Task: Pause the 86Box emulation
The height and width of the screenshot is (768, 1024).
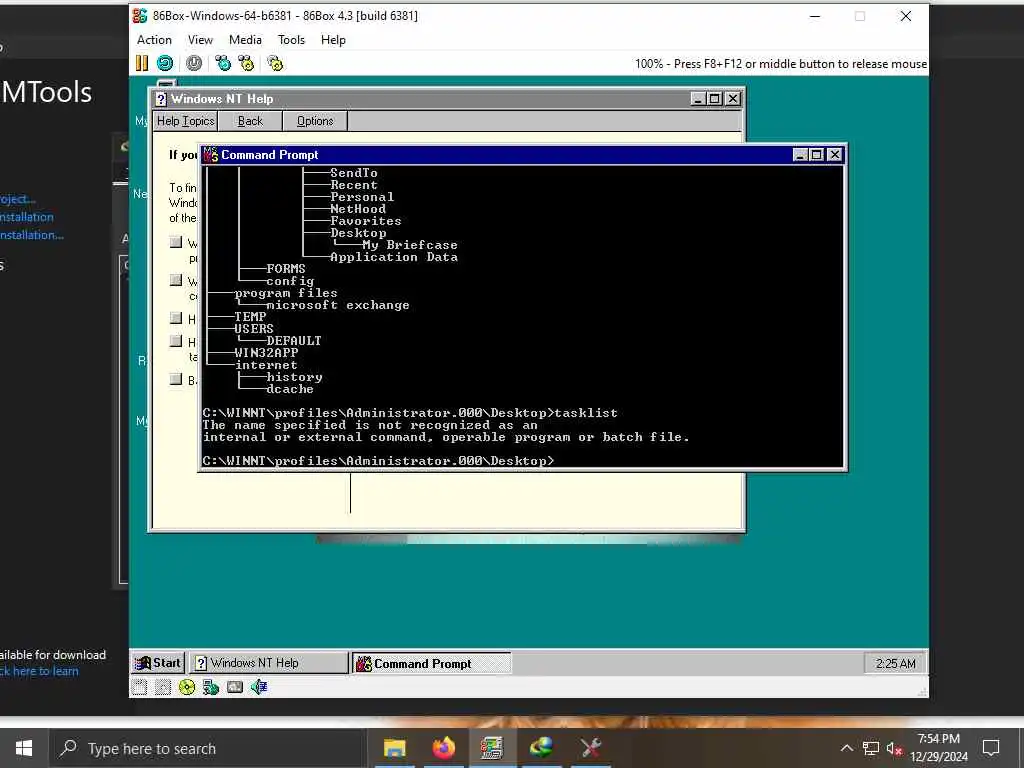Action: pyautogui.click(x=142, y=63)
